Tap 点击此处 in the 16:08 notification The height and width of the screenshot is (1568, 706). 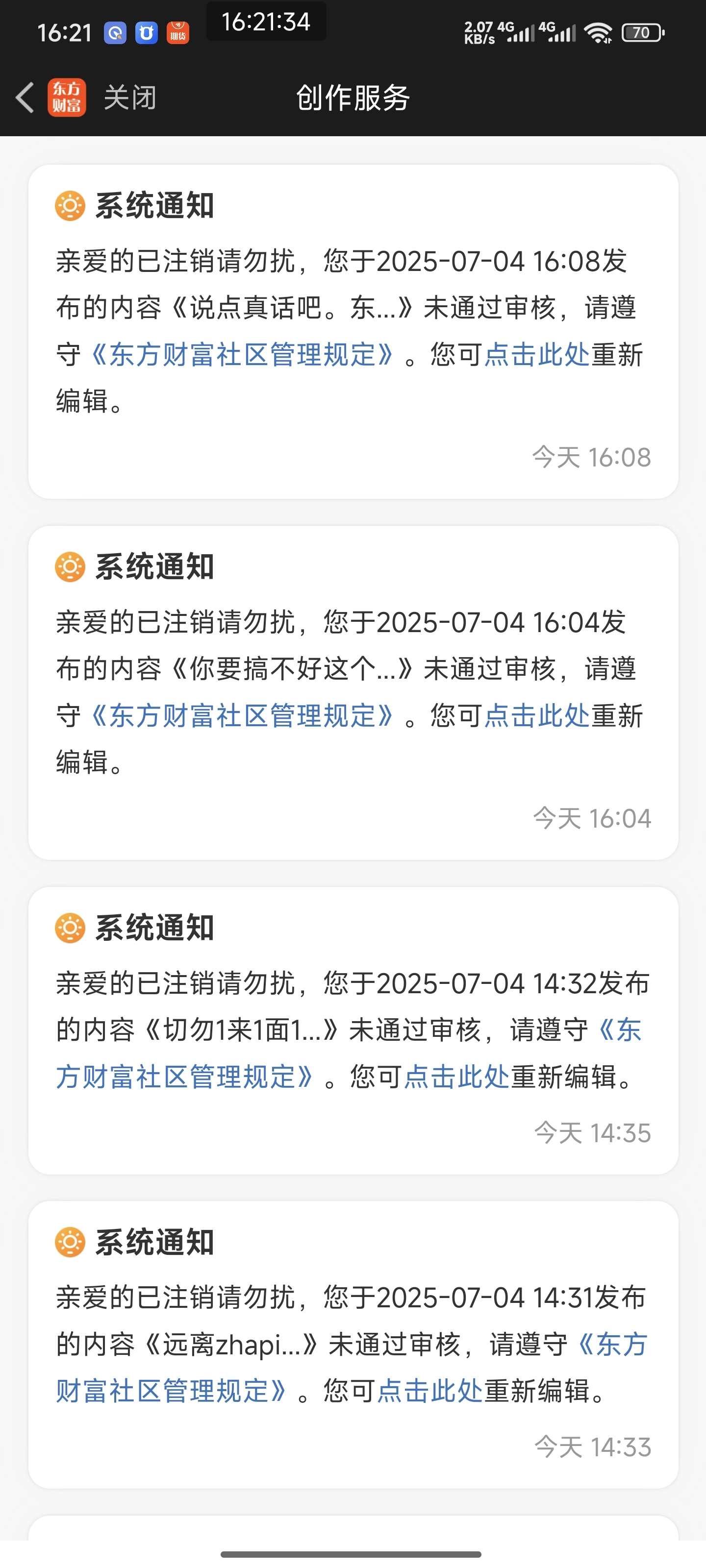(x=537, y=354)
